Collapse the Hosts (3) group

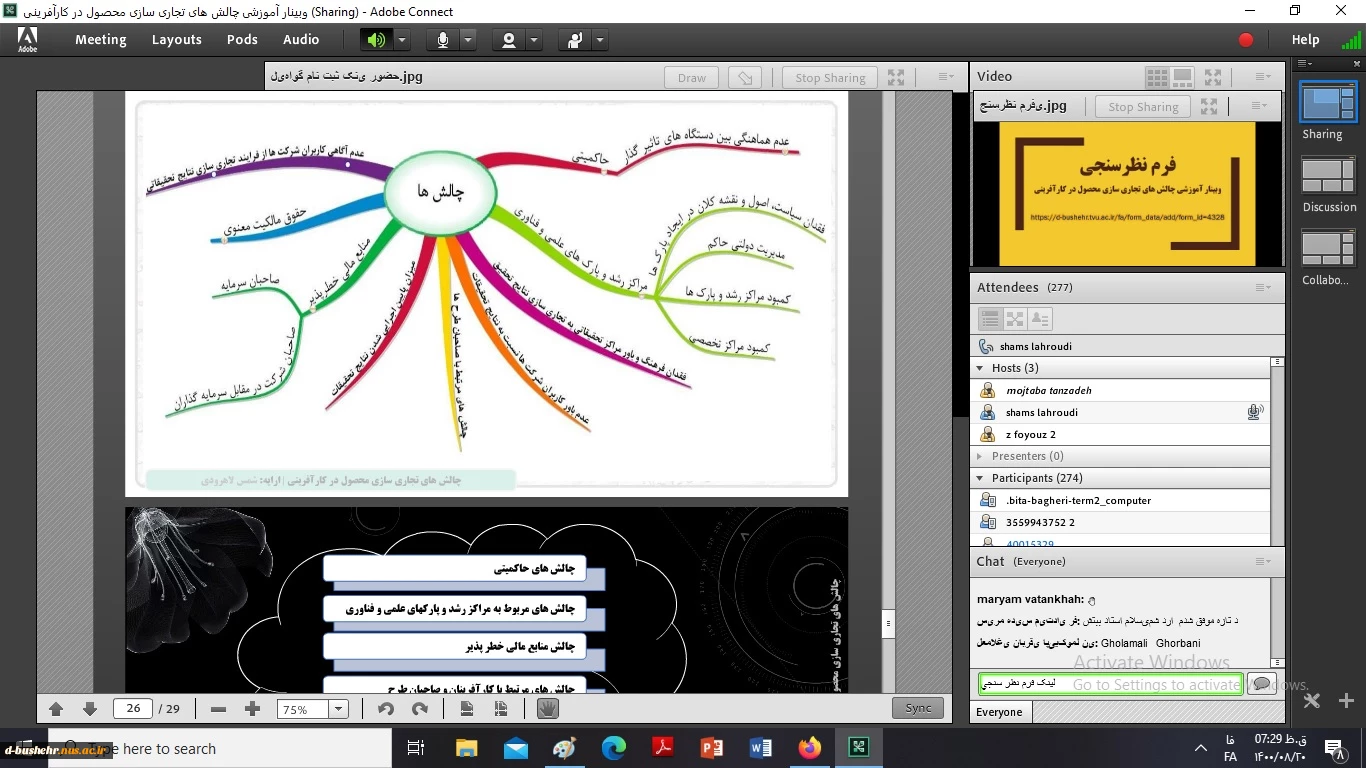(x=981, y=368)
